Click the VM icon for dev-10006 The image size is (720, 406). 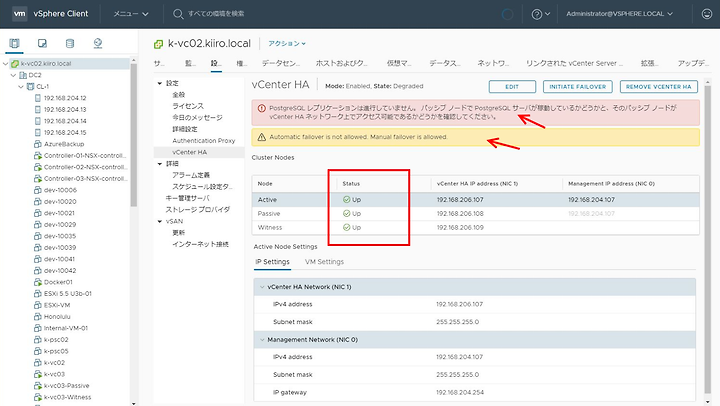coord(38,190)
